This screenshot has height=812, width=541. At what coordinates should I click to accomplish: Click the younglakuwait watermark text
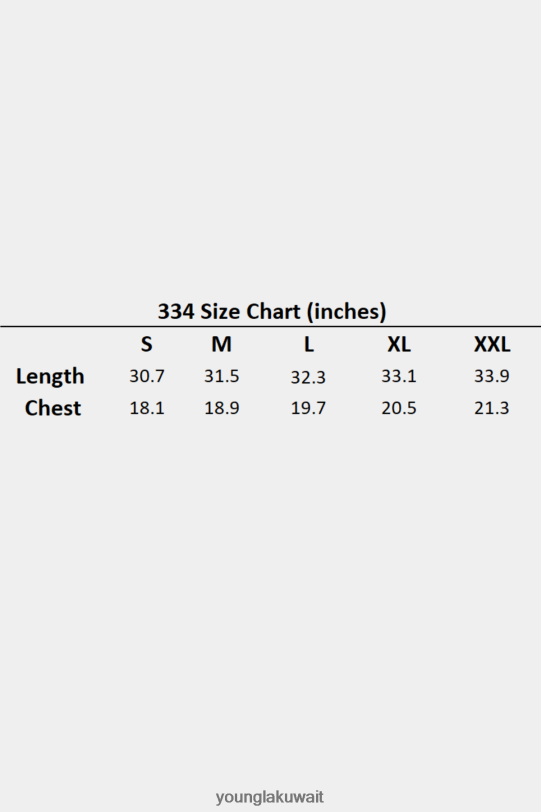click(x=270, y=797)
